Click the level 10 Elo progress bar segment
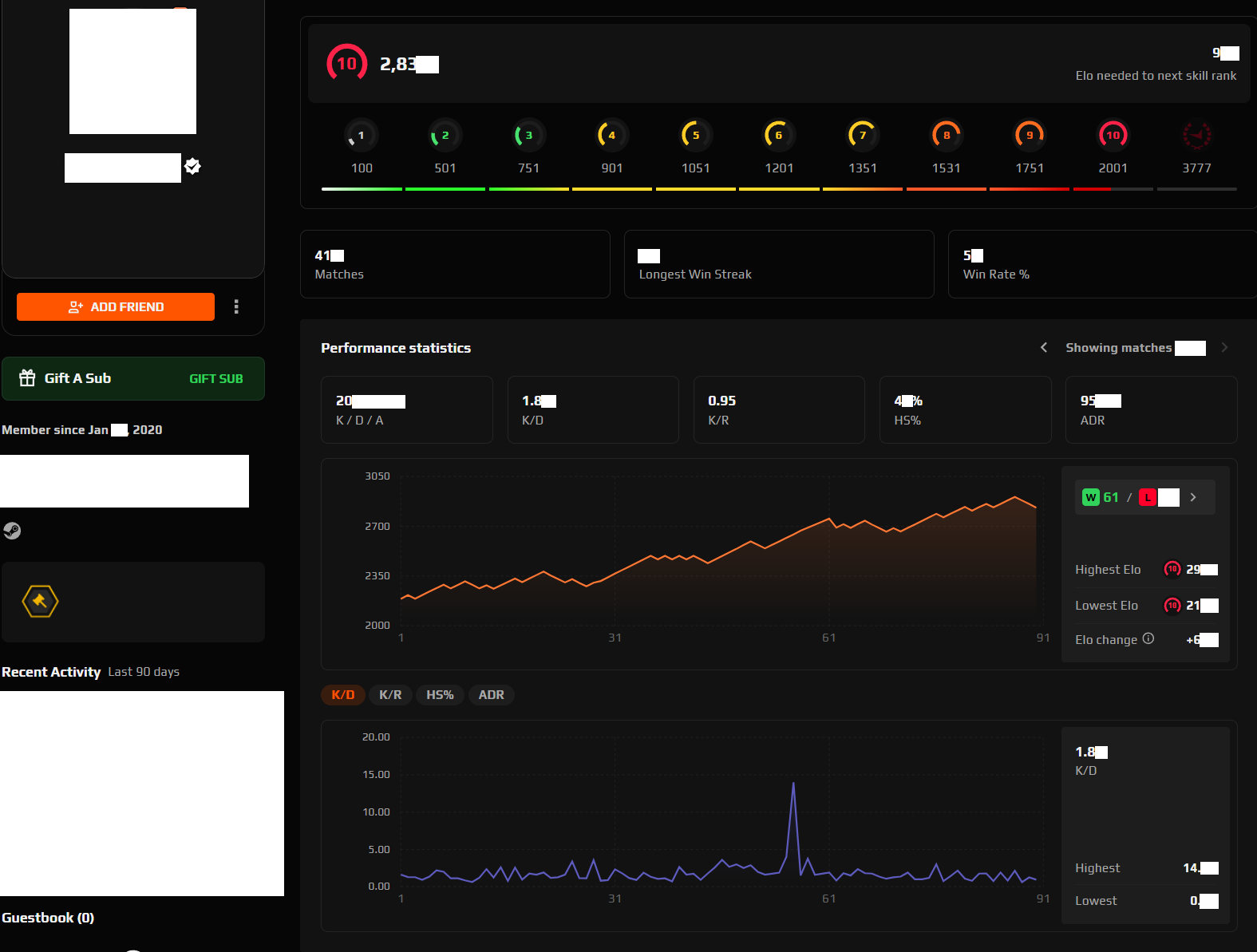Viewport: 1257px width, 952px height. 1113,189
